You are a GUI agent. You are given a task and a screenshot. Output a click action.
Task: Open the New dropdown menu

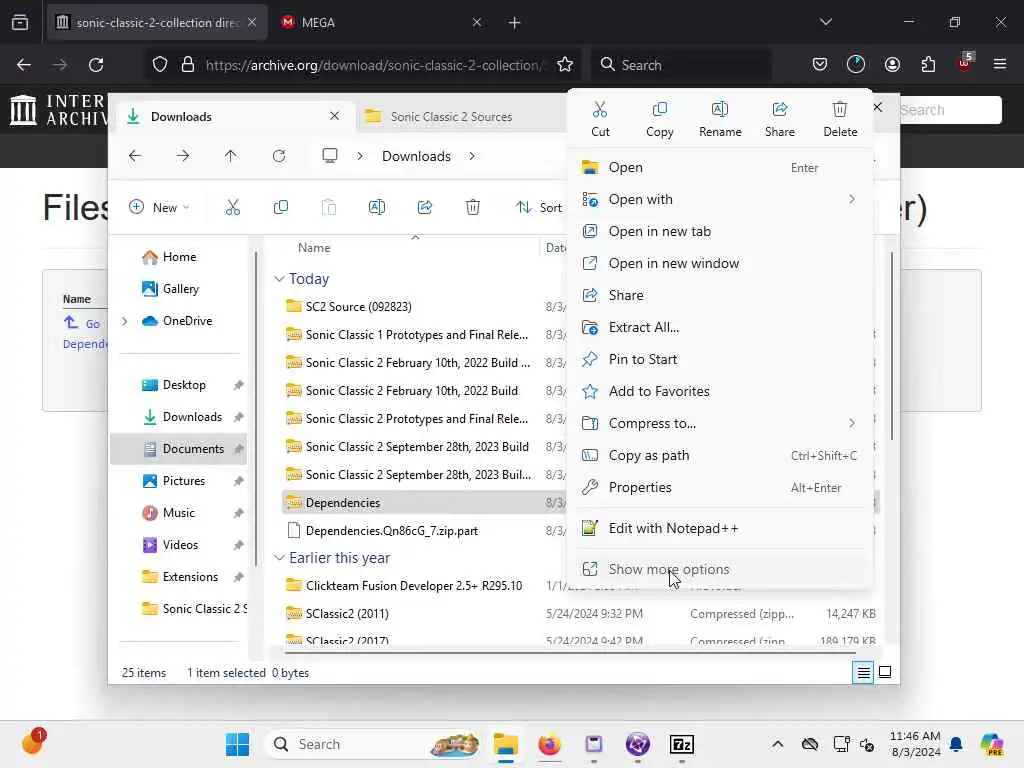[x=159, y=208]
